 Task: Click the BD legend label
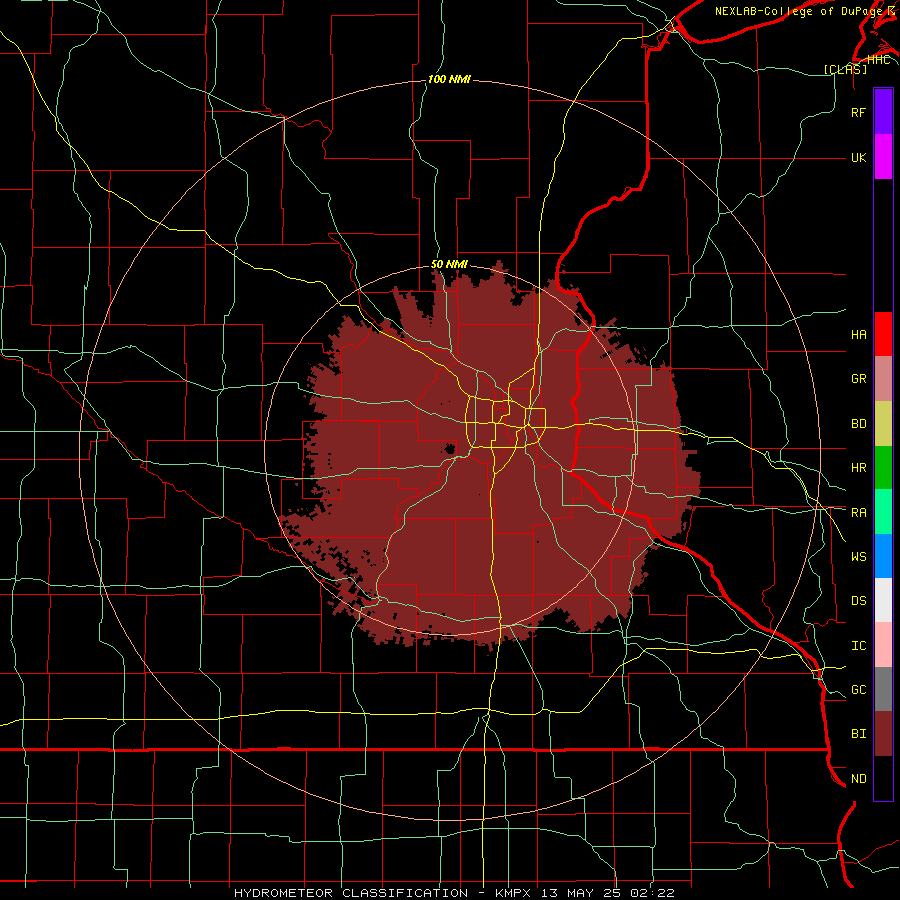(858, 423)
